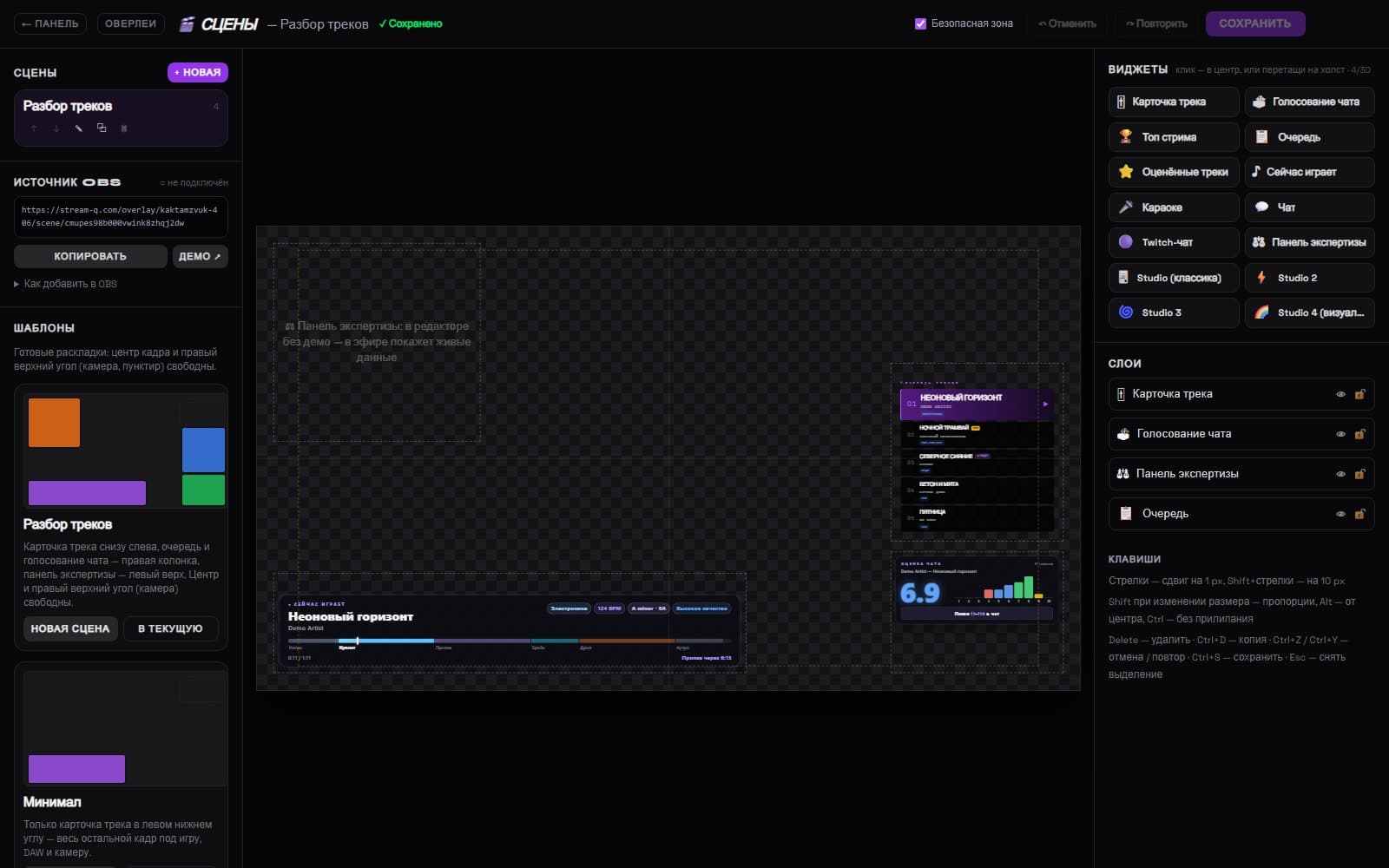Create a scene with the + Новая button

click(x=198, y=72)
